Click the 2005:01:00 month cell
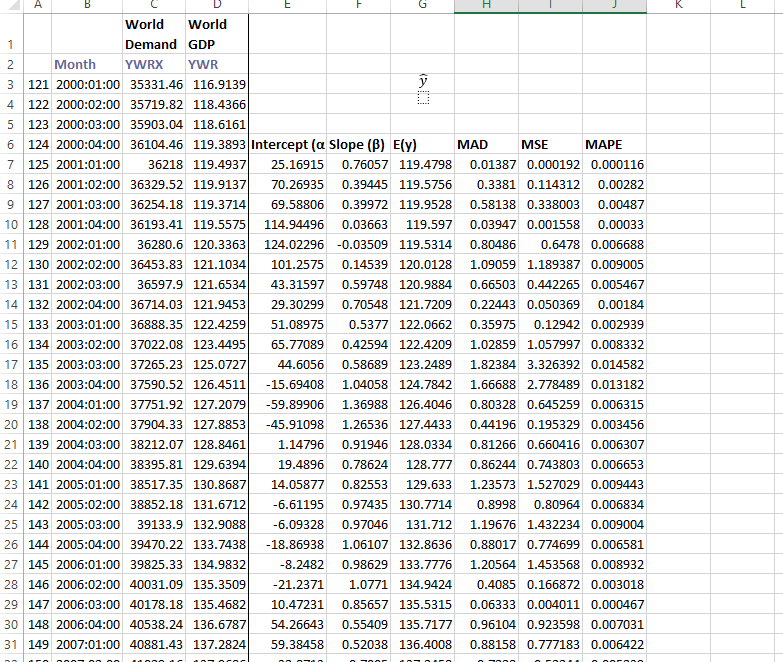Screen dimensions: 783x662 click(87, 484)
